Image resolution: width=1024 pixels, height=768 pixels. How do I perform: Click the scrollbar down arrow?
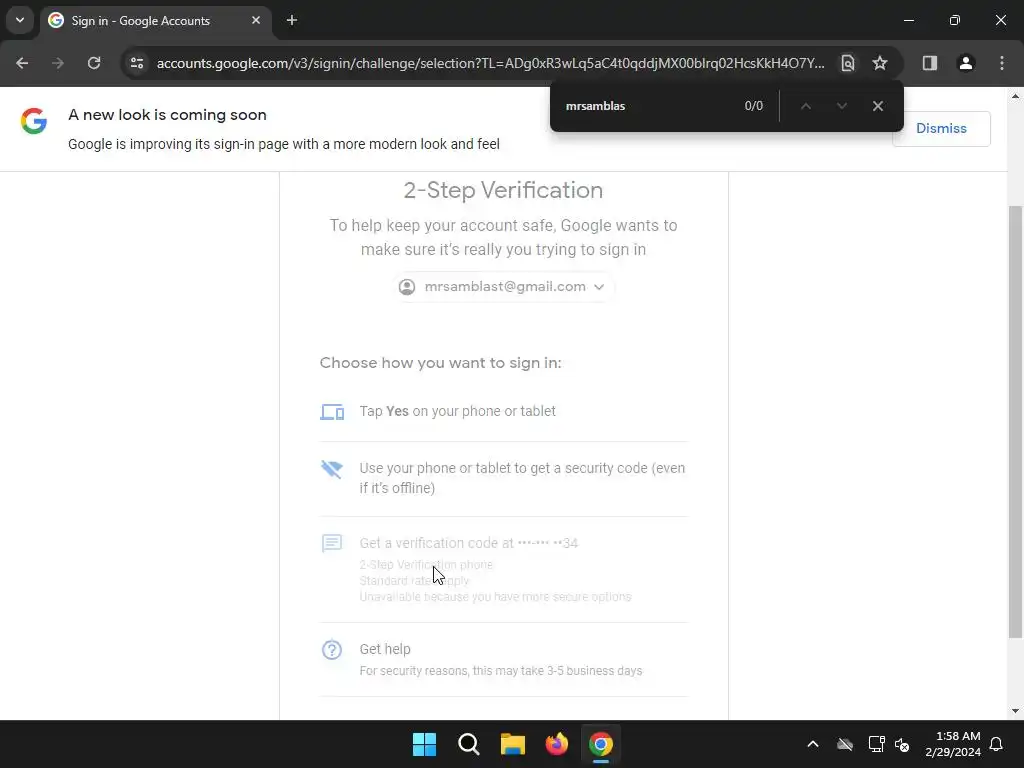[x=1015, y=711]
